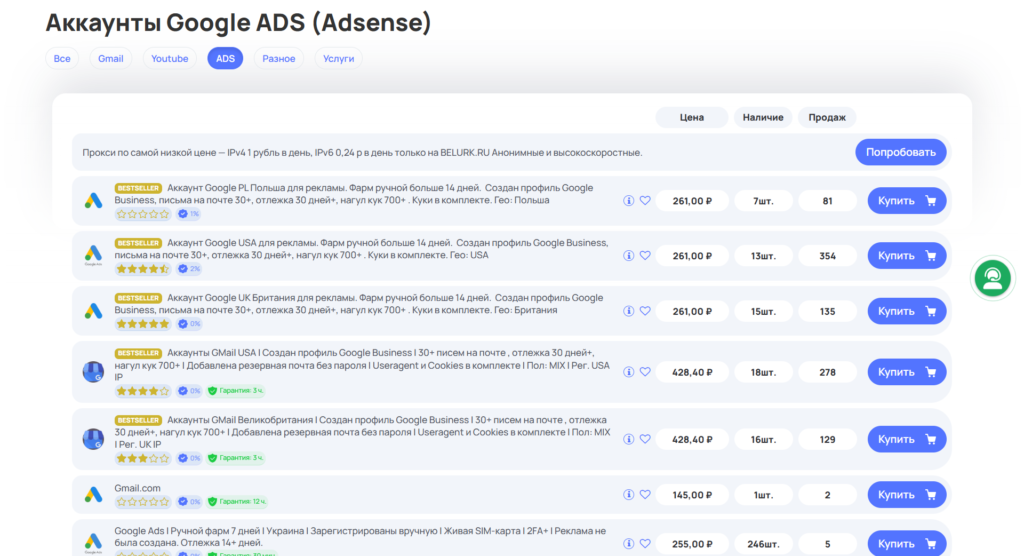Click Google Ads logo of Gmail.com listing

click(x=93, y=495)
